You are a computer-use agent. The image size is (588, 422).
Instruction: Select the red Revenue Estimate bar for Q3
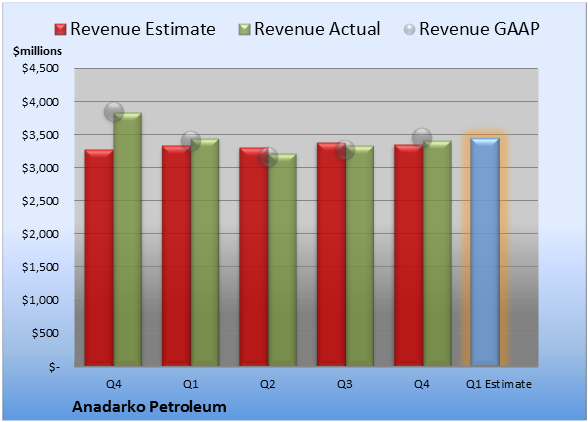click(x=331, y=254)
